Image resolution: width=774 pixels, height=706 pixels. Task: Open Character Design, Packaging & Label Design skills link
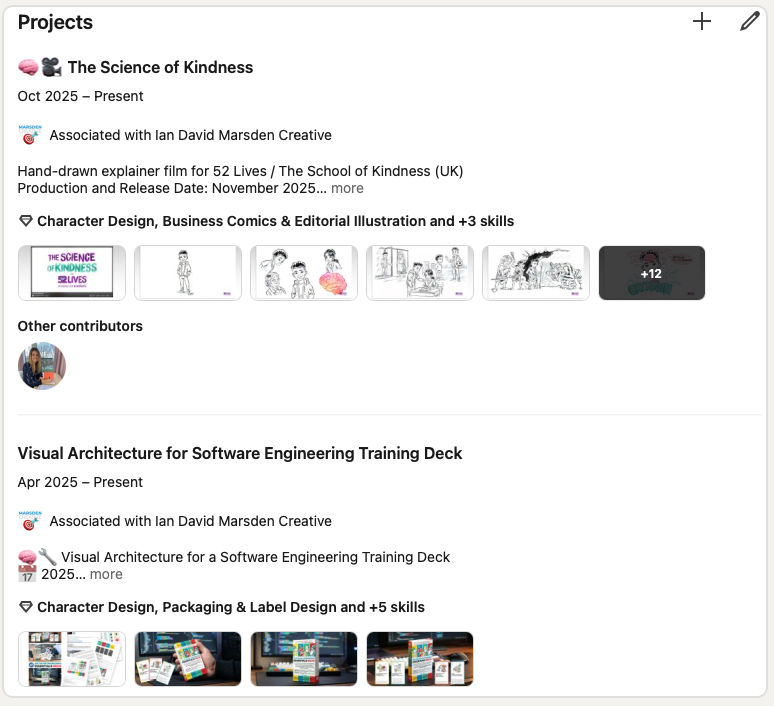231,607
